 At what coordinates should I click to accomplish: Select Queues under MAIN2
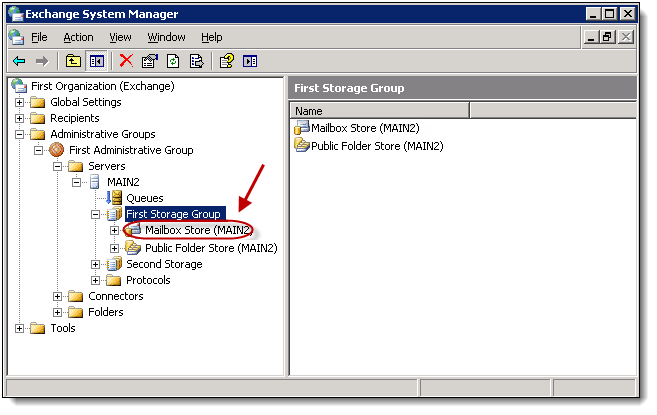pos(145,198)
